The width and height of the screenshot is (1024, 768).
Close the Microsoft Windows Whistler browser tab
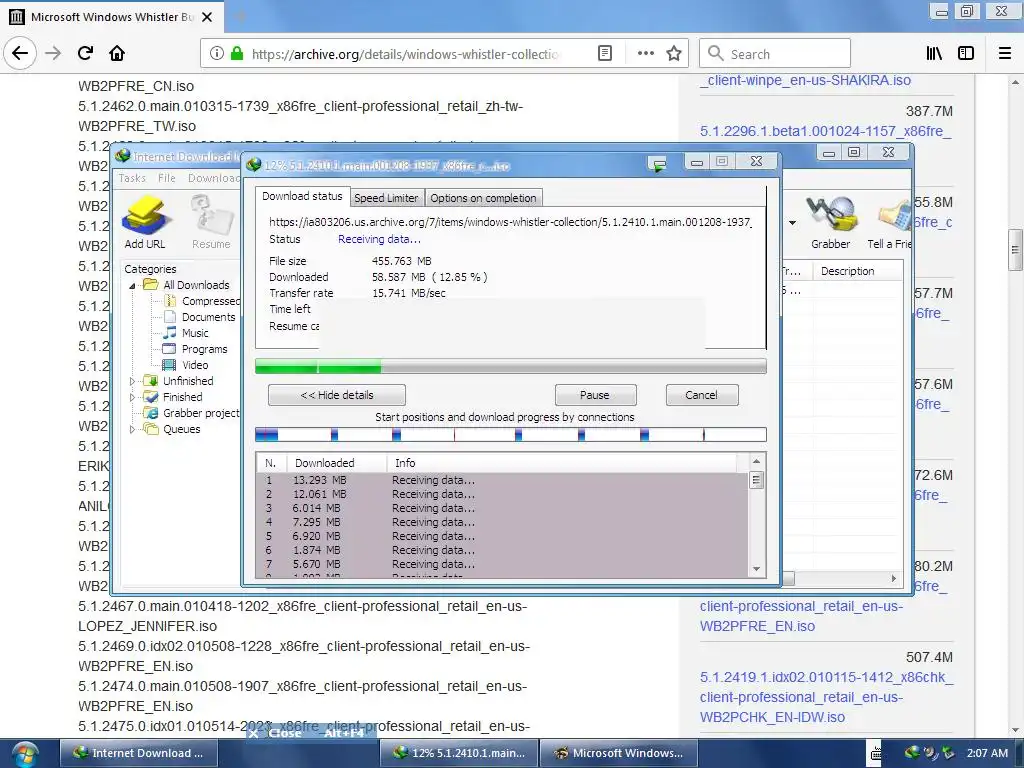tap(207, 17)
